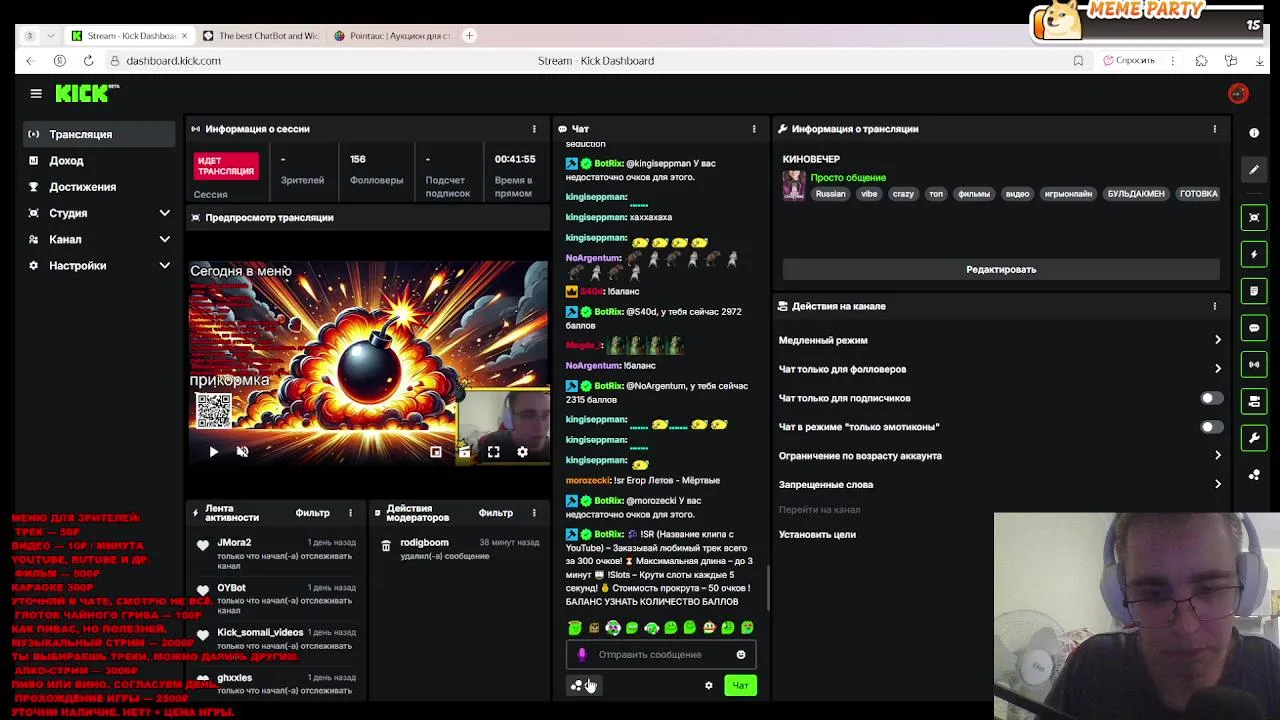Switch to Pointauc auction browser tab
The image size is (1280, 720).
[x=392, y=36]
